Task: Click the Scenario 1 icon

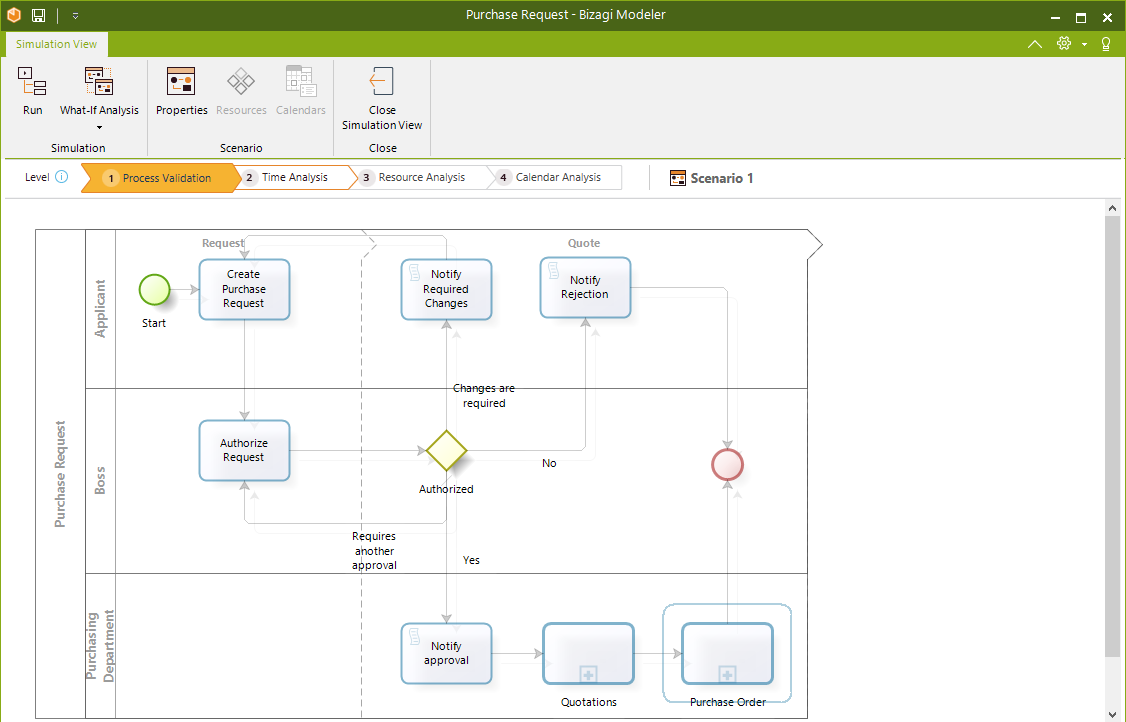Action: point(678,178)
